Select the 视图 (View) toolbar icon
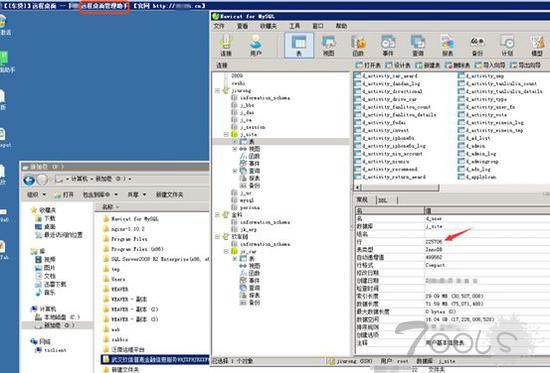This screenshot has width=550, height=373. 328,45
